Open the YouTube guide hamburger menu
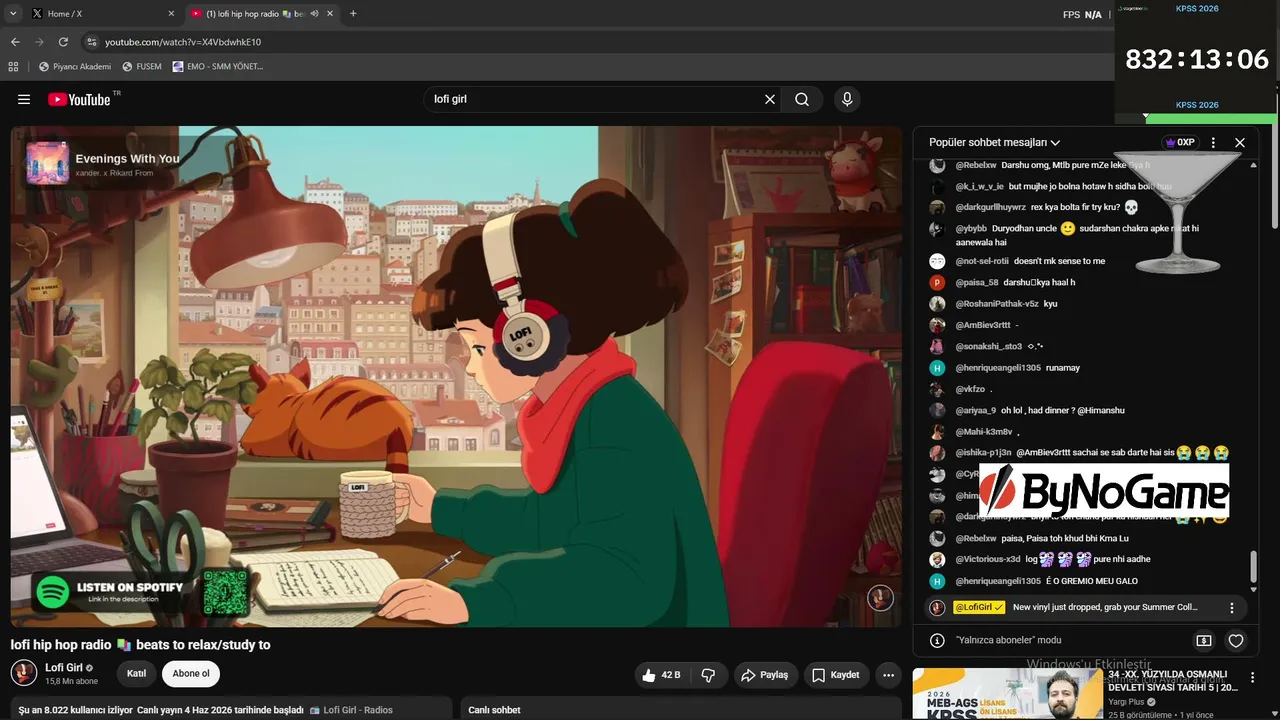 pos(24,99)
